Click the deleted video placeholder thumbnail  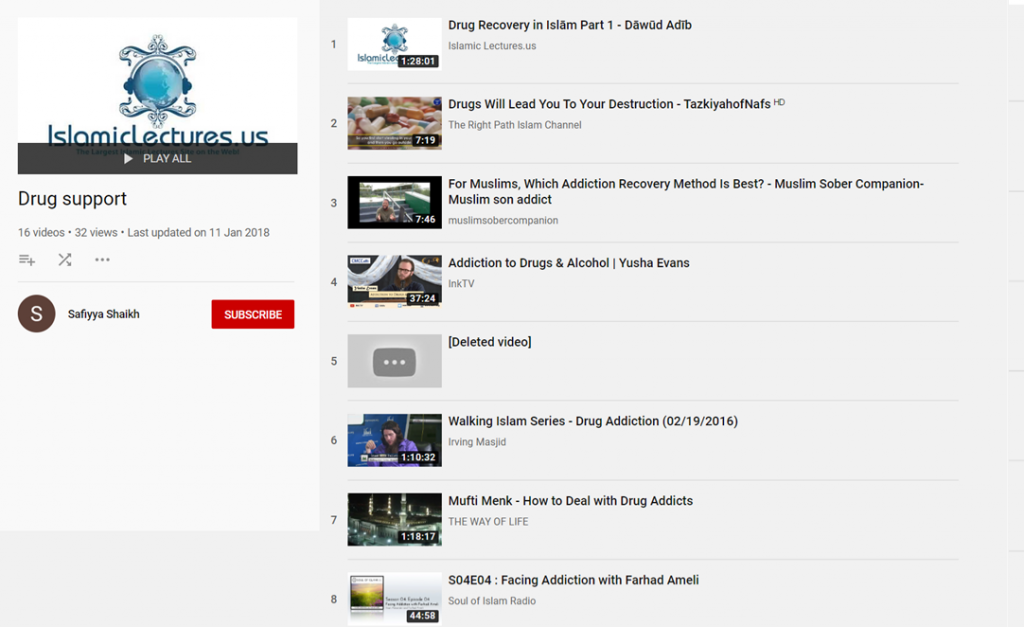click(x=394, y=361)
